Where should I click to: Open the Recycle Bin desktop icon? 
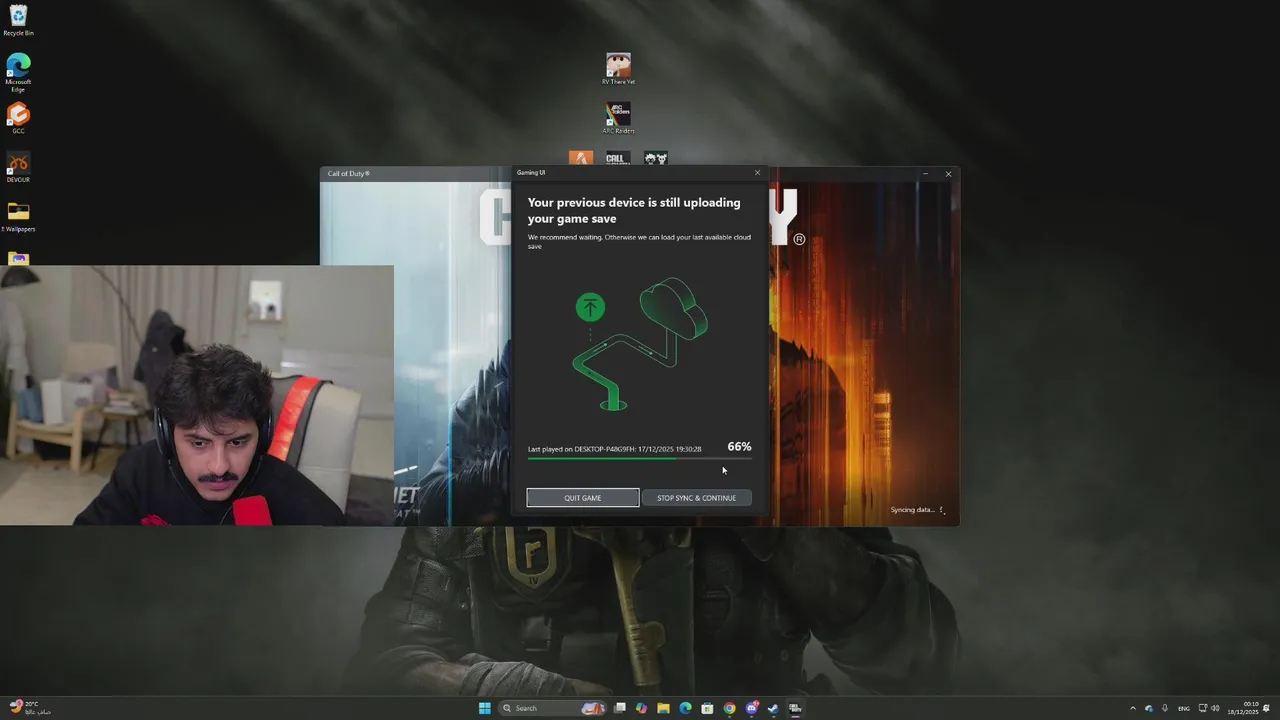[x=18, y=20]
